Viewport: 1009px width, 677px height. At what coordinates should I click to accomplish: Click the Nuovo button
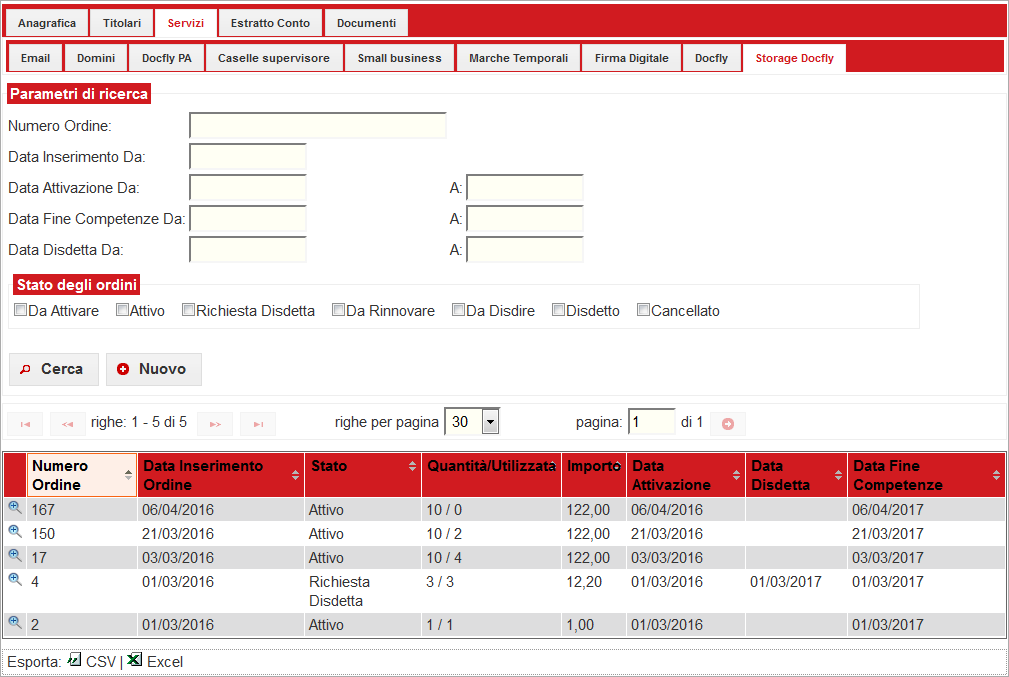pyautogui.click(x=154, y=369)
